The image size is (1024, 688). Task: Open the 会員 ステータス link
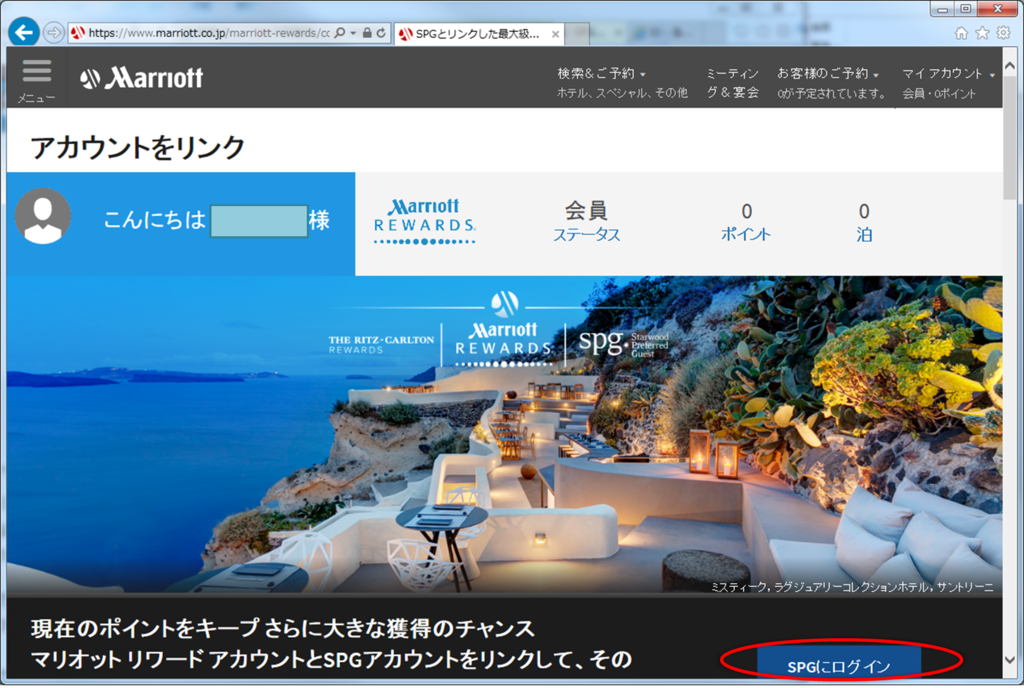586,222
